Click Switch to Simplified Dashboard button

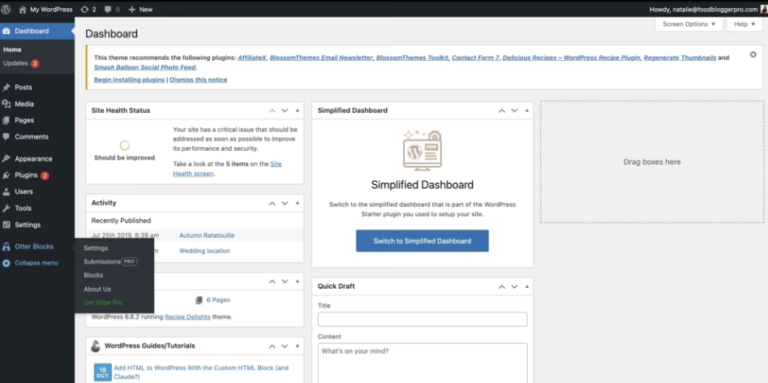pos(422,241)
